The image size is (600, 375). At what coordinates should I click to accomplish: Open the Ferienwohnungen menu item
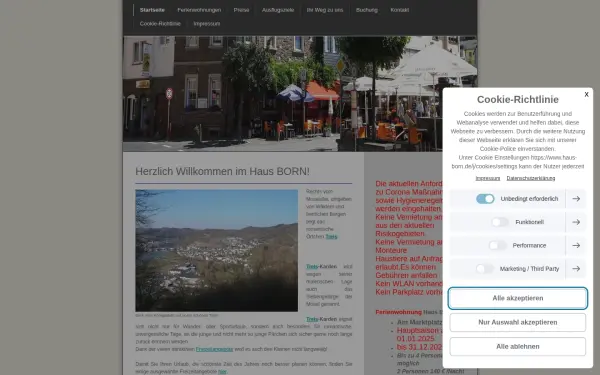199,10
